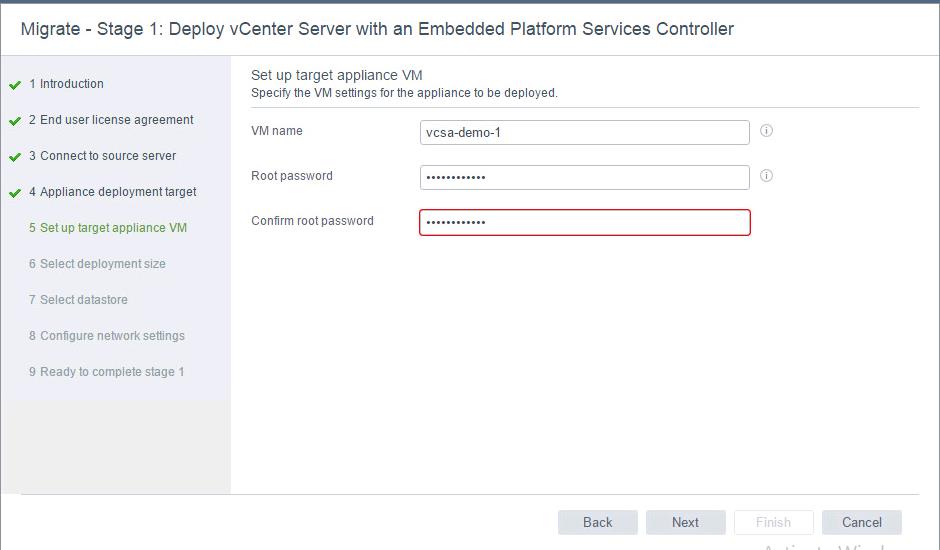The height and width of the screenshot is (550, 940).
Task: Open step 3 Connect to source server
Action: [x=103, y=156]
